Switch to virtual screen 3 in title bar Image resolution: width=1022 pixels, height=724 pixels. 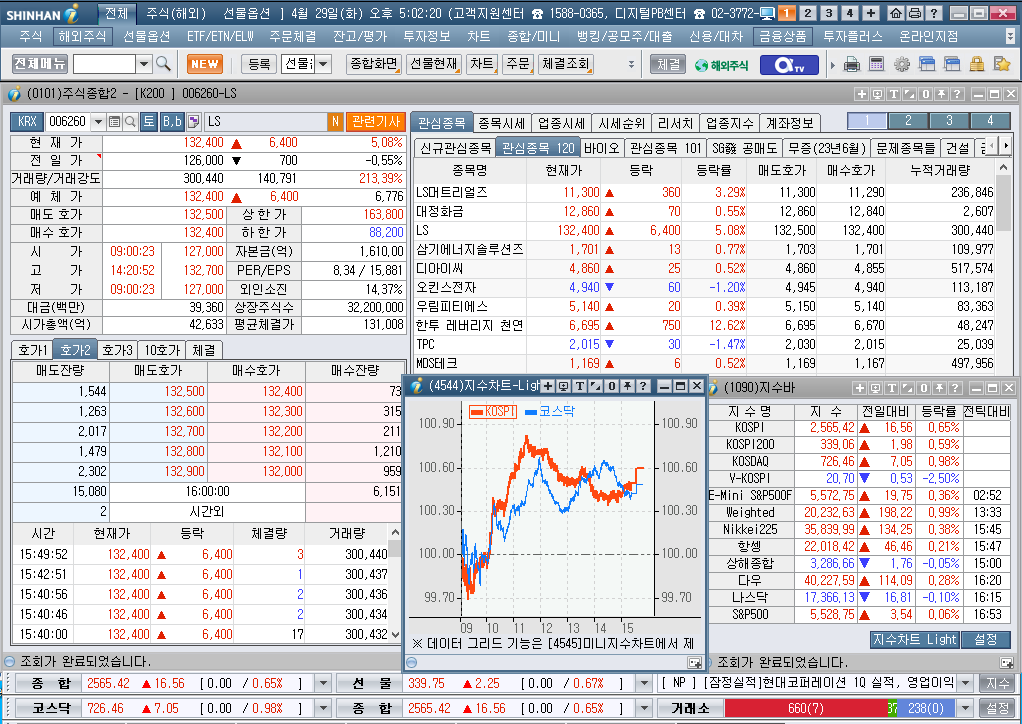point(828,13)
